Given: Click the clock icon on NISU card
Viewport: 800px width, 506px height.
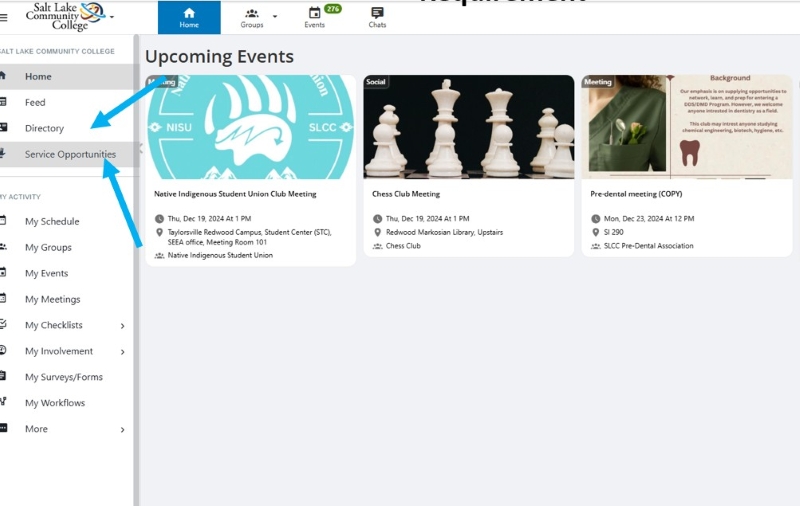Looking at the screenshot, I should pos(159,219).
